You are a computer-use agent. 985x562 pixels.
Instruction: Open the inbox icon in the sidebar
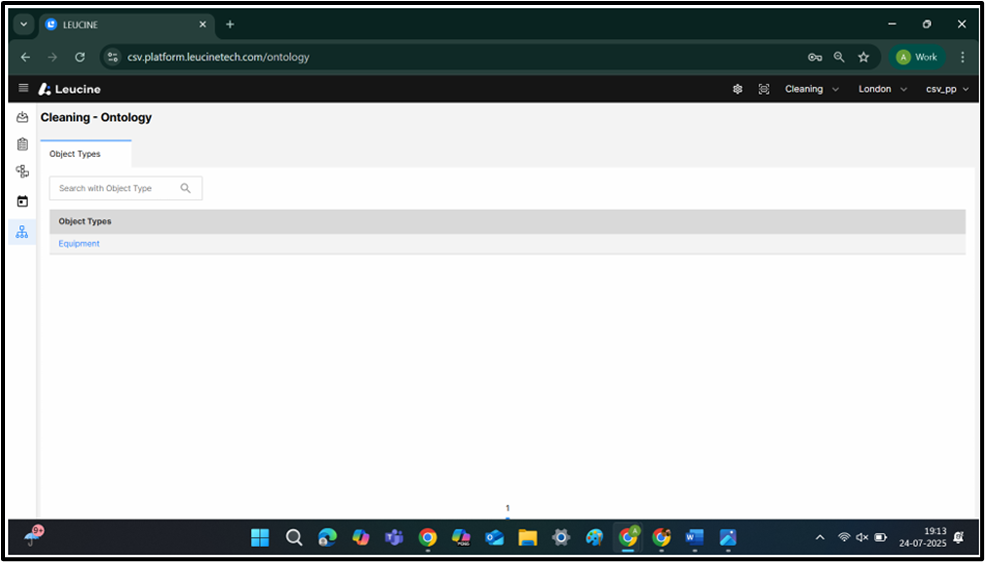pyautogui.click(x=23, y=117)
